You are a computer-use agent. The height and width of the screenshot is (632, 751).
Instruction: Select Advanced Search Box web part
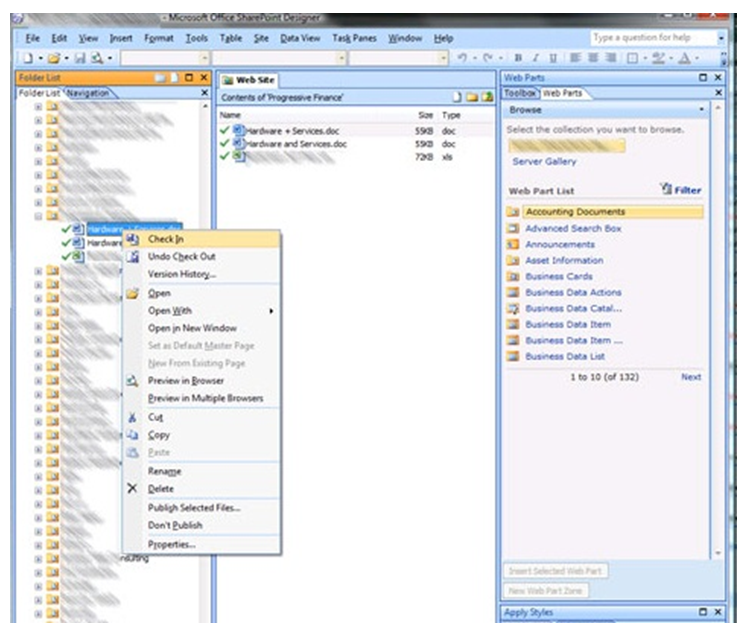[x=573, y=228]
